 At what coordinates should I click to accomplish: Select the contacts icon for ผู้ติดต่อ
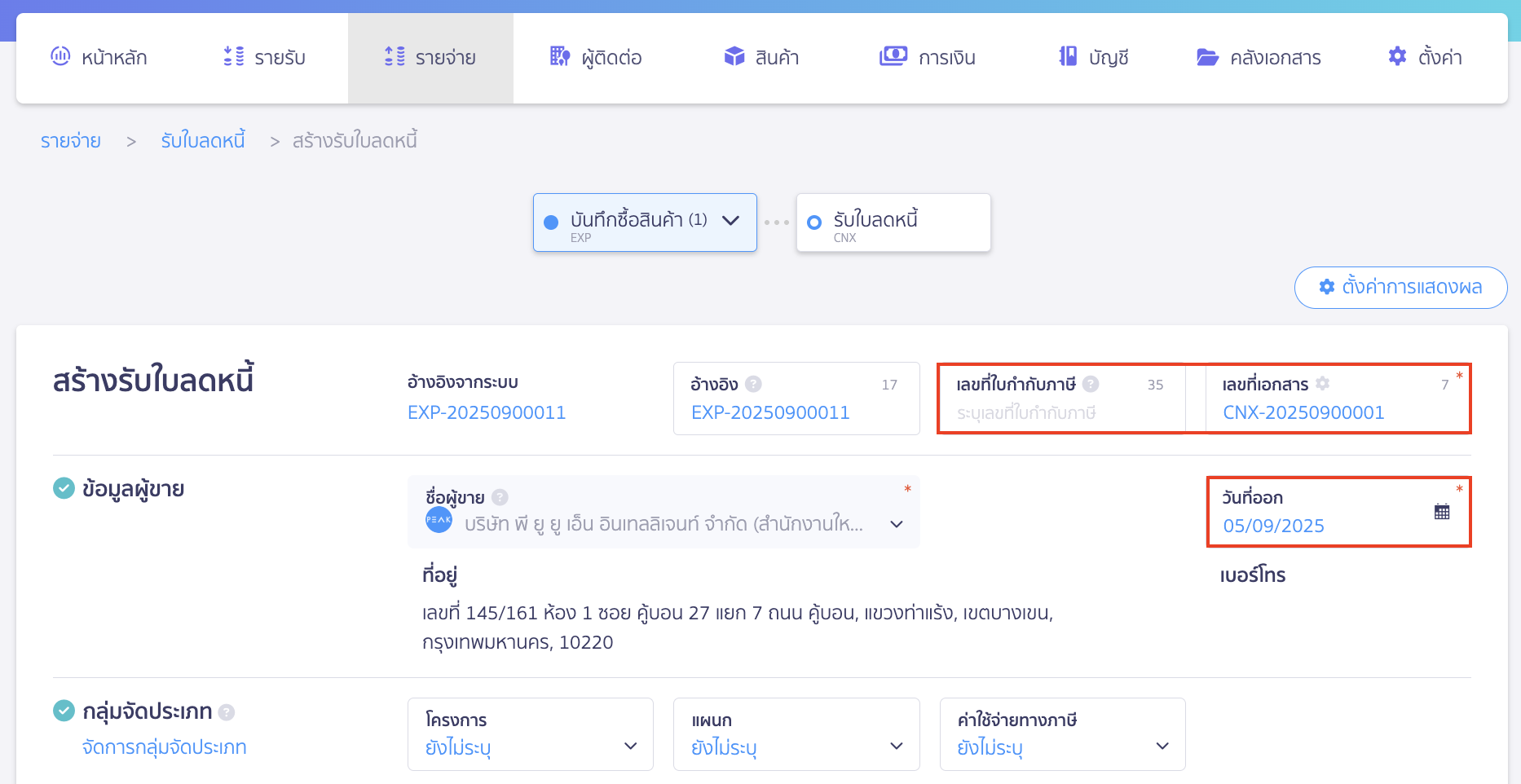(559, 56)
